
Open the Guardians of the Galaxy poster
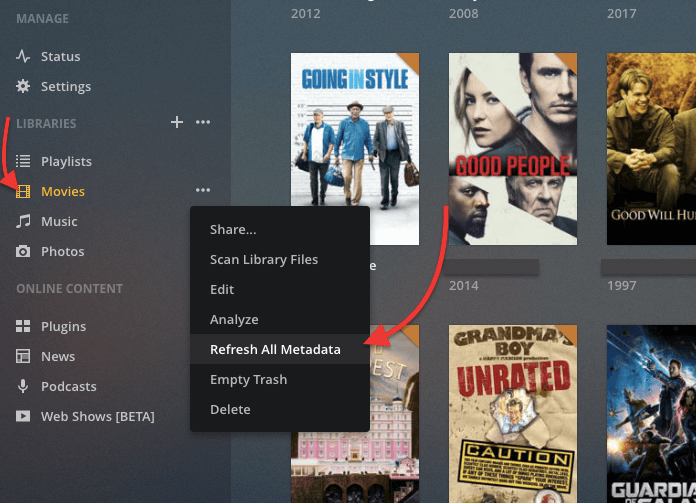click(651, 414)
